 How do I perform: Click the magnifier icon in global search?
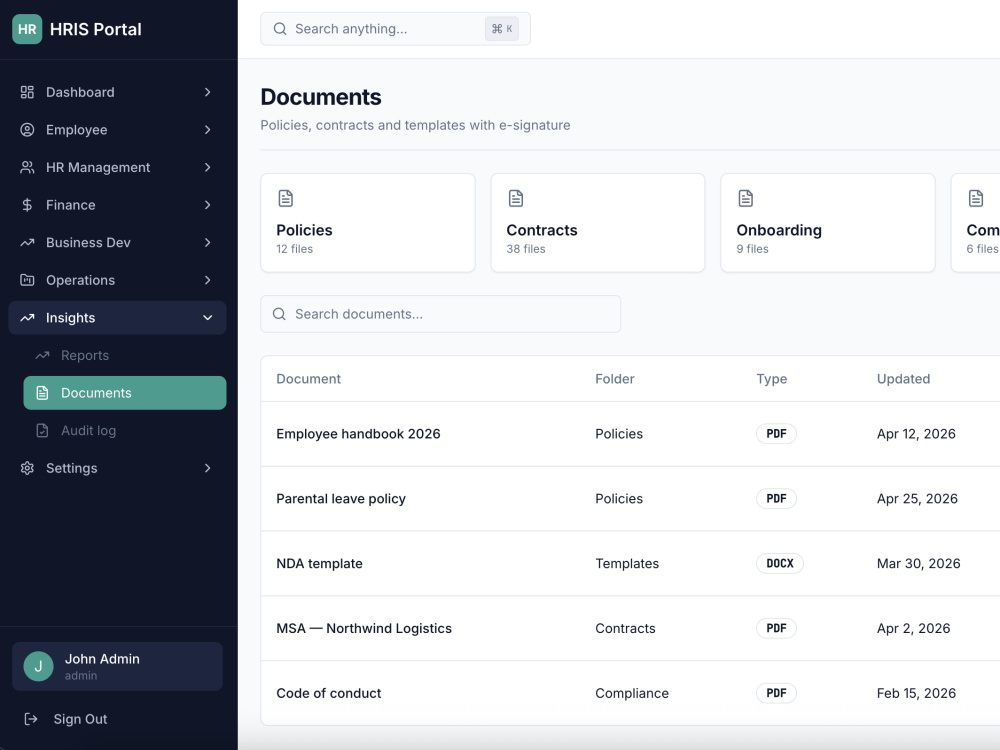pyautogui.click(x=280, y=29)
